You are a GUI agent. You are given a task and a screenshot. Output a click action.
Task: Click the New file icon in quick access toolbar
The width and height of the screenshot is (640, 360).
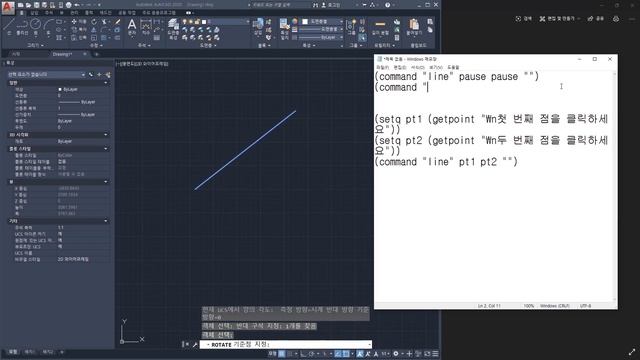pyautogui.click(x=20, y=5)
